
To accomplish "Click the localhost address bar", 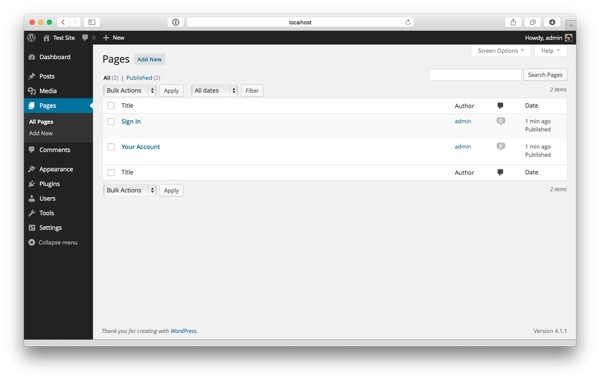I will pos(300,22).
